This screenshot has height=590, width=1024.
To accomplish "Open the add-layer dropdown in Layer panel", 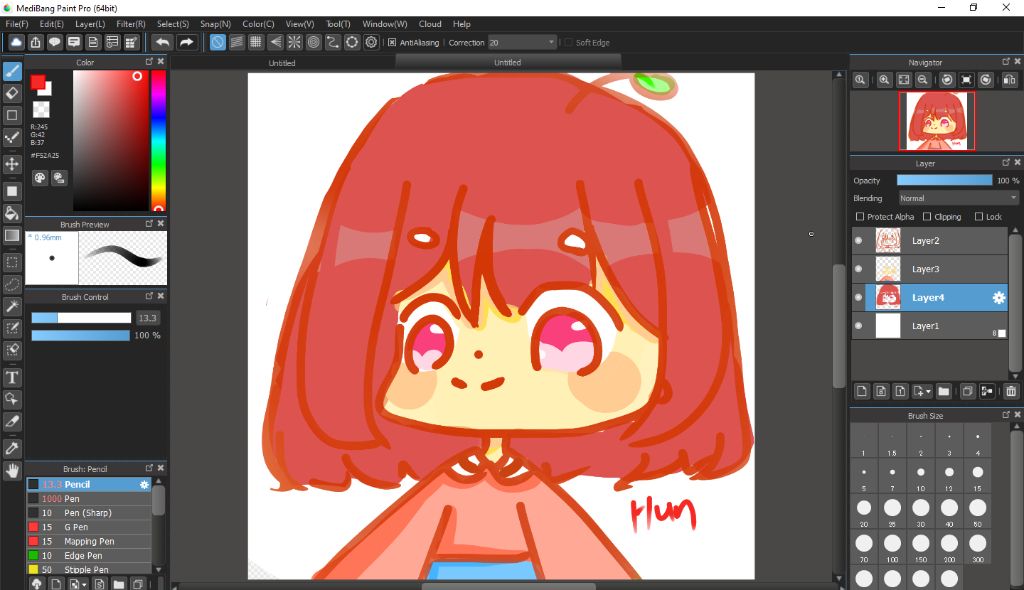I will point(922,391).
